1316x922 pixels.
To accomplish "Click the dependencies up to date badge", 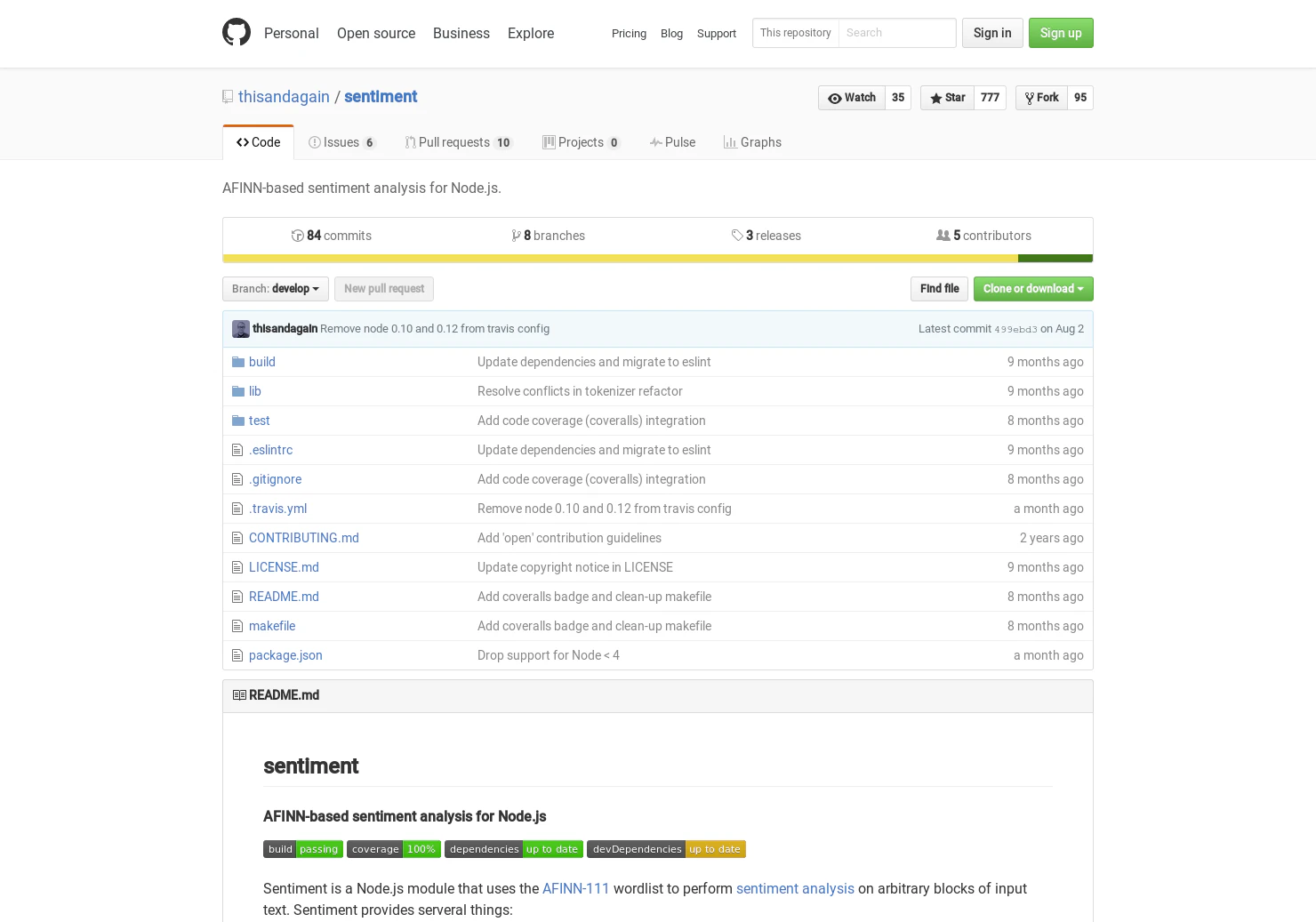I will [x=514, y=849].
